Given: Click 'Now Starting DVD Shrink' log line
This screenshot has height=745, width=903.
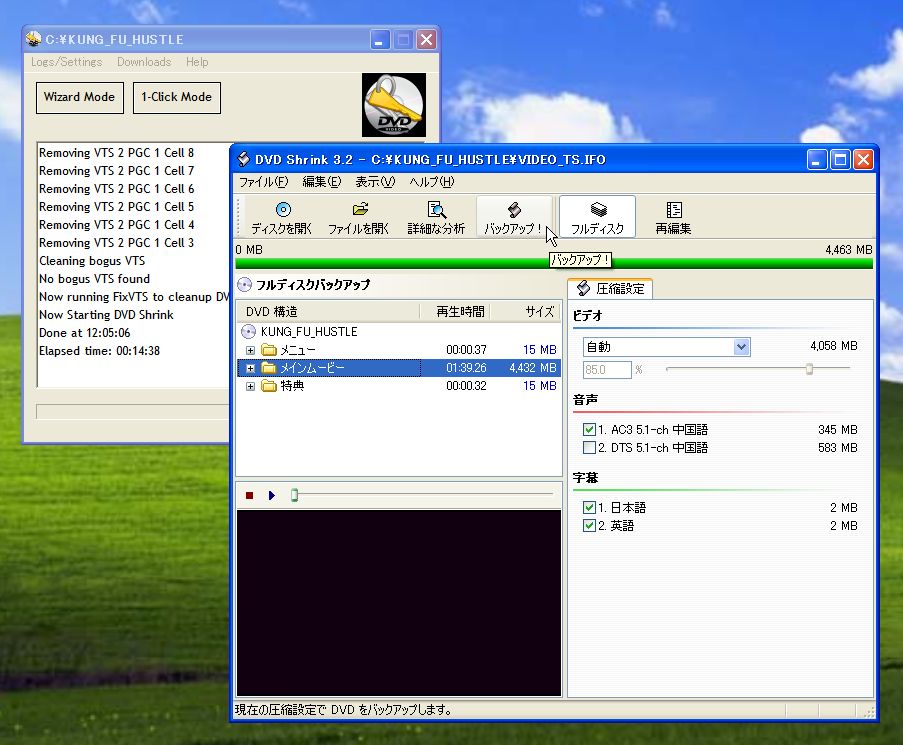Looking at the screenshot, I should click(106, 315).
